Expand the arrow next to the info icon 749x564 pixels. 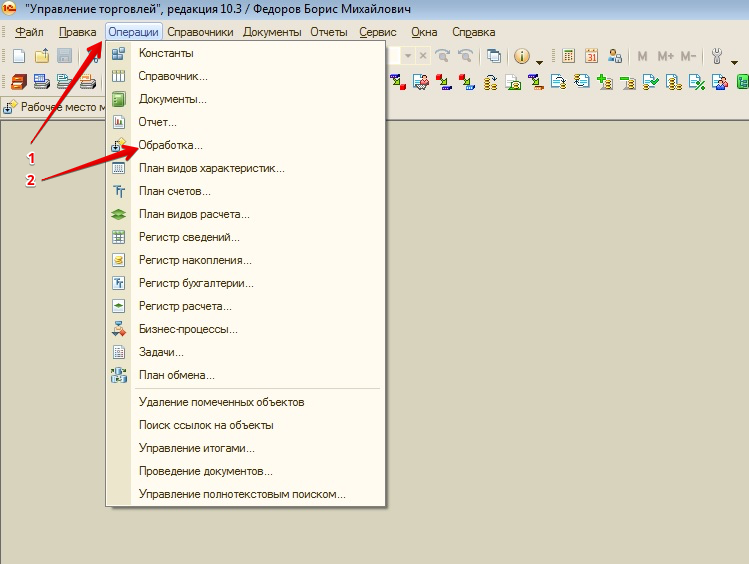(539, 60)
